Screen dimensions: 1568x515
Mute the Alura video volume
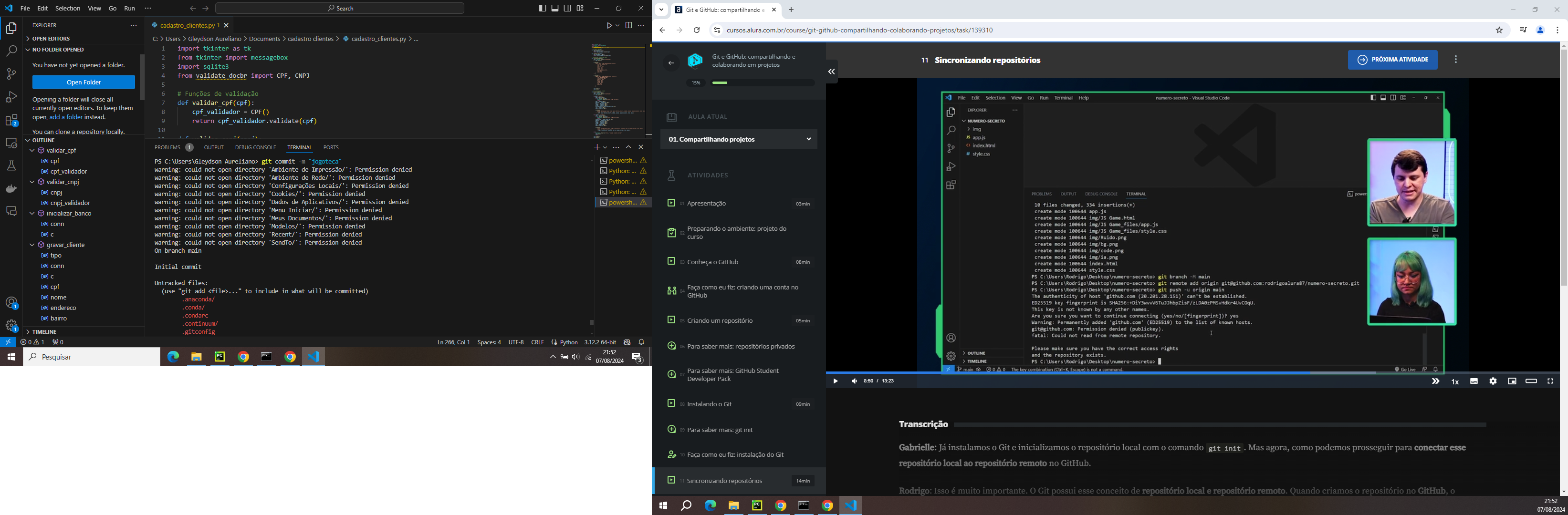[x=854, y=381]
